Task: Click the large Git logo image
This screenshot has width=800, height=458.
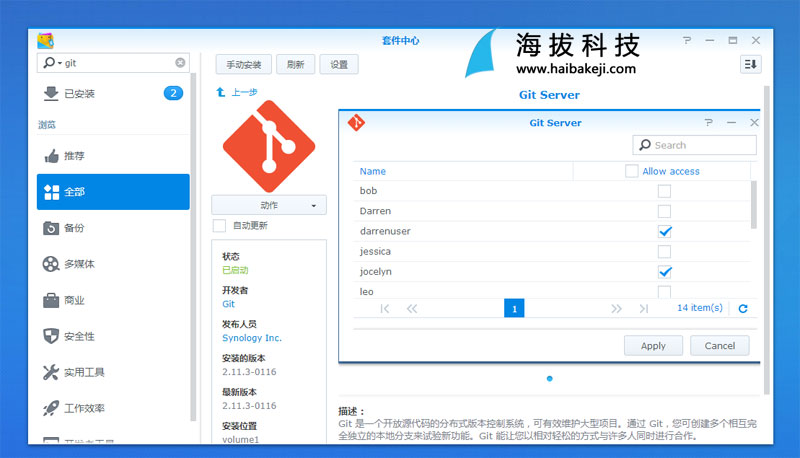Action: [269, 146]
